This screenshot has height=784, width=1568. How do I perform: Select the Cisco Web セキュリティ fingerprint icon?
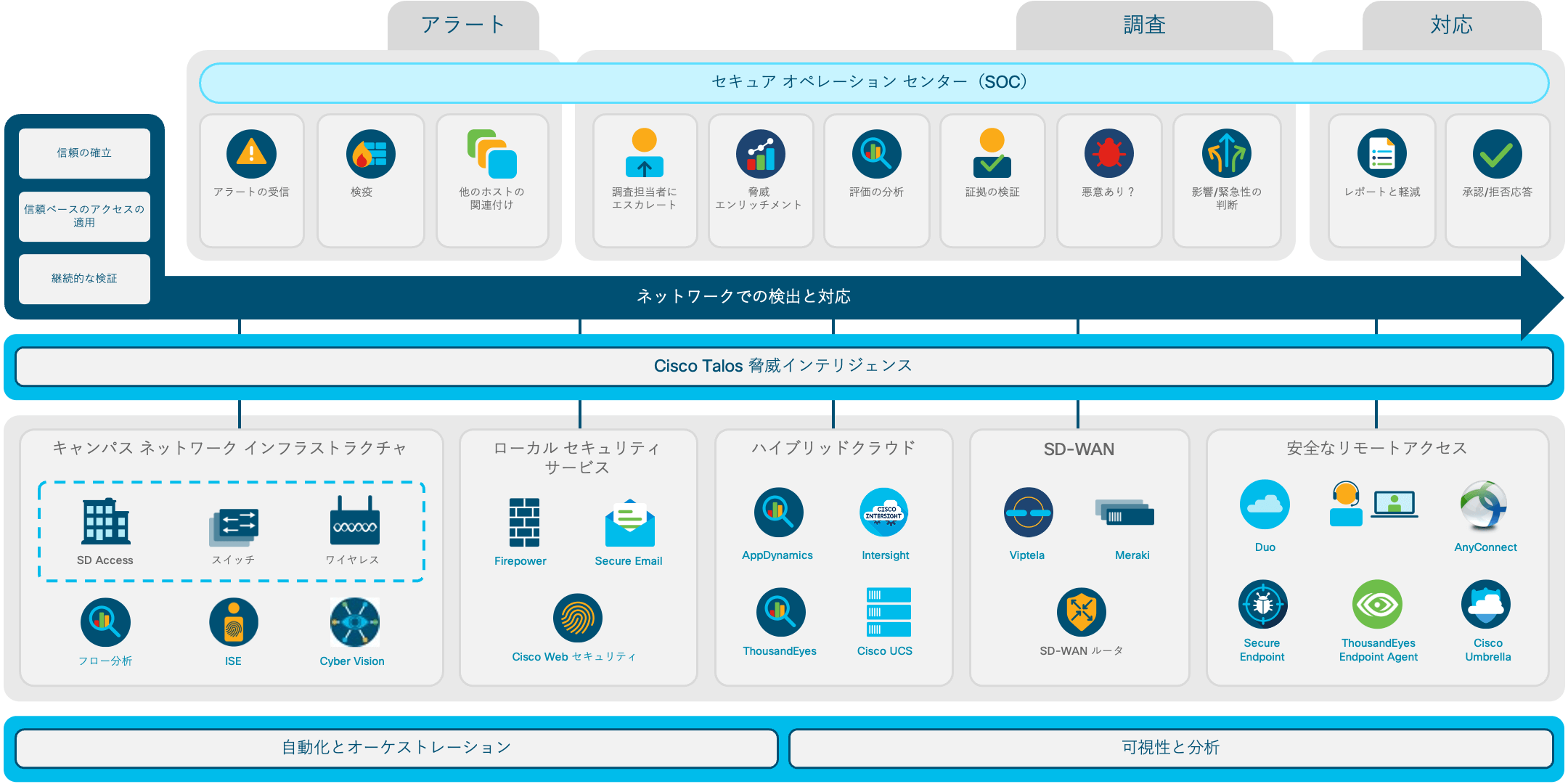578,618
